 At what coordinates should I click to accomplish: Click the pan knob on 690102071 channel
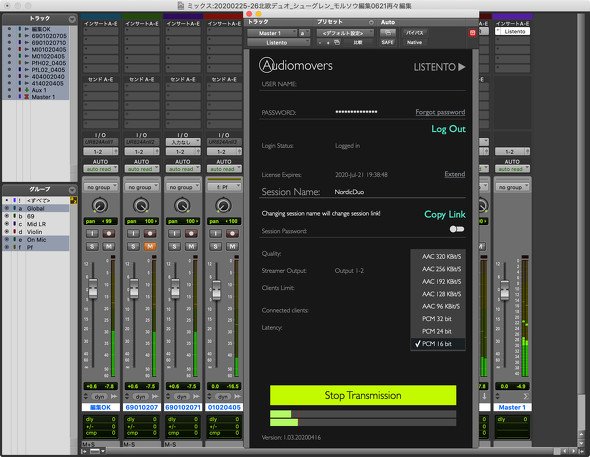click(182, 205)
